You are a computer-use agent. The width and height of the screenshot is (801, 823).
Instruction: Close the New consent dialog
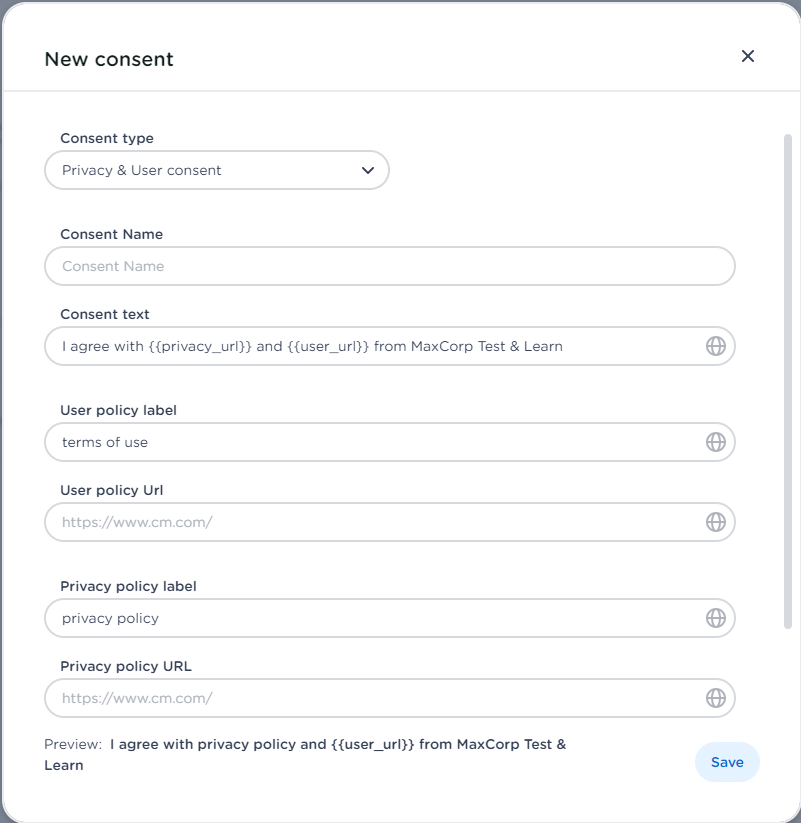(x=747, y=56)
